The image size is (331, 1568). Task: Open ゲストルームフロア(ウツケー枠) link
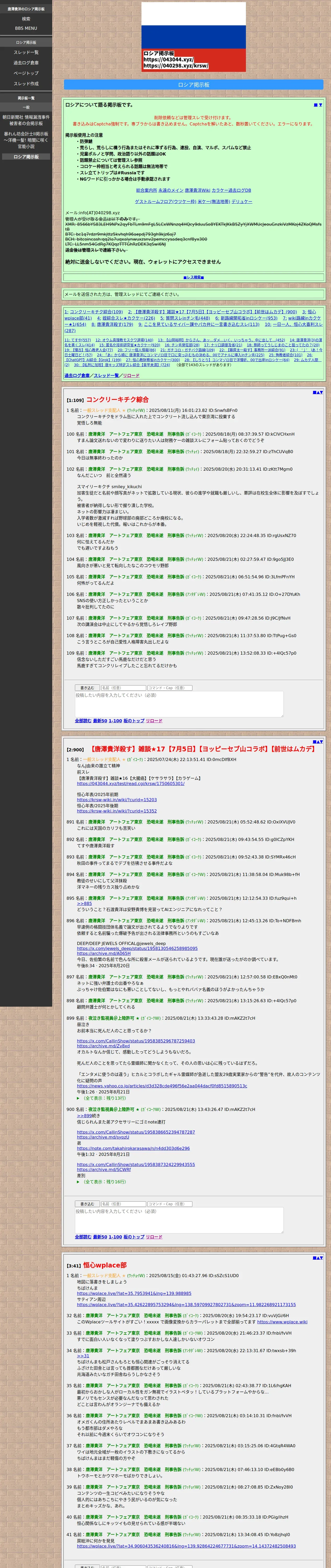click(165, 201)
